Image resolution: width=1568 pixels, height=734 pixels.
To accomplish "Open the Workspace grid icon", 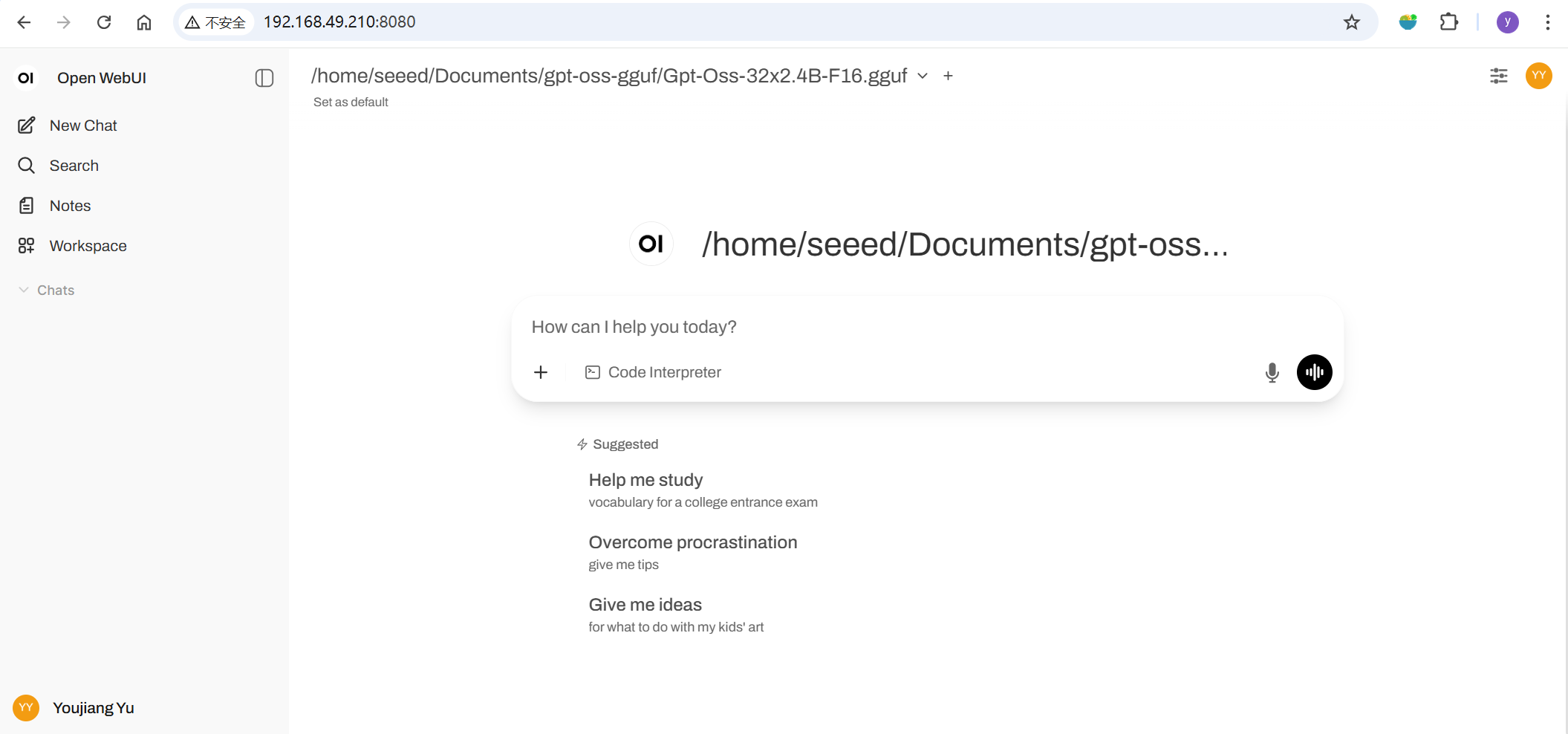I will 27,246.
